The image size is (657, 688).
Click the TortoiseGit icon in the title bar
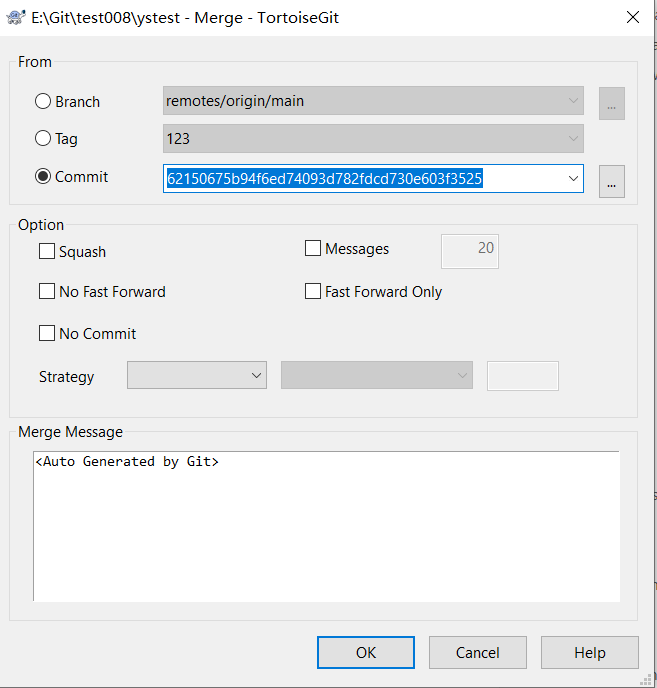(x=16, y=17)
